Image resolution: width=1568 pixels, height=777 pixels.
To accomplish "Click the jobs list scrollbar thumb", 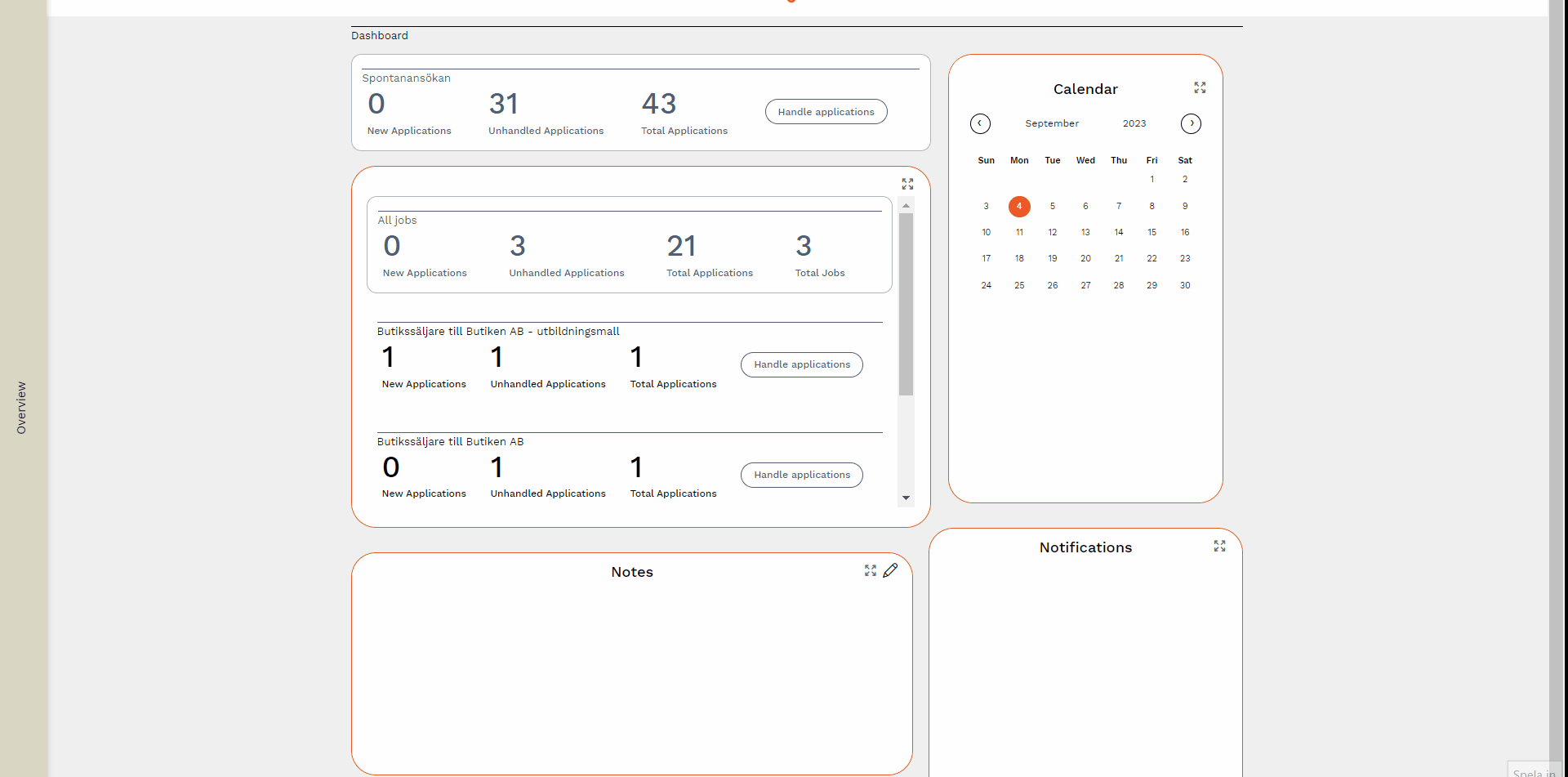I will [906, 304].
